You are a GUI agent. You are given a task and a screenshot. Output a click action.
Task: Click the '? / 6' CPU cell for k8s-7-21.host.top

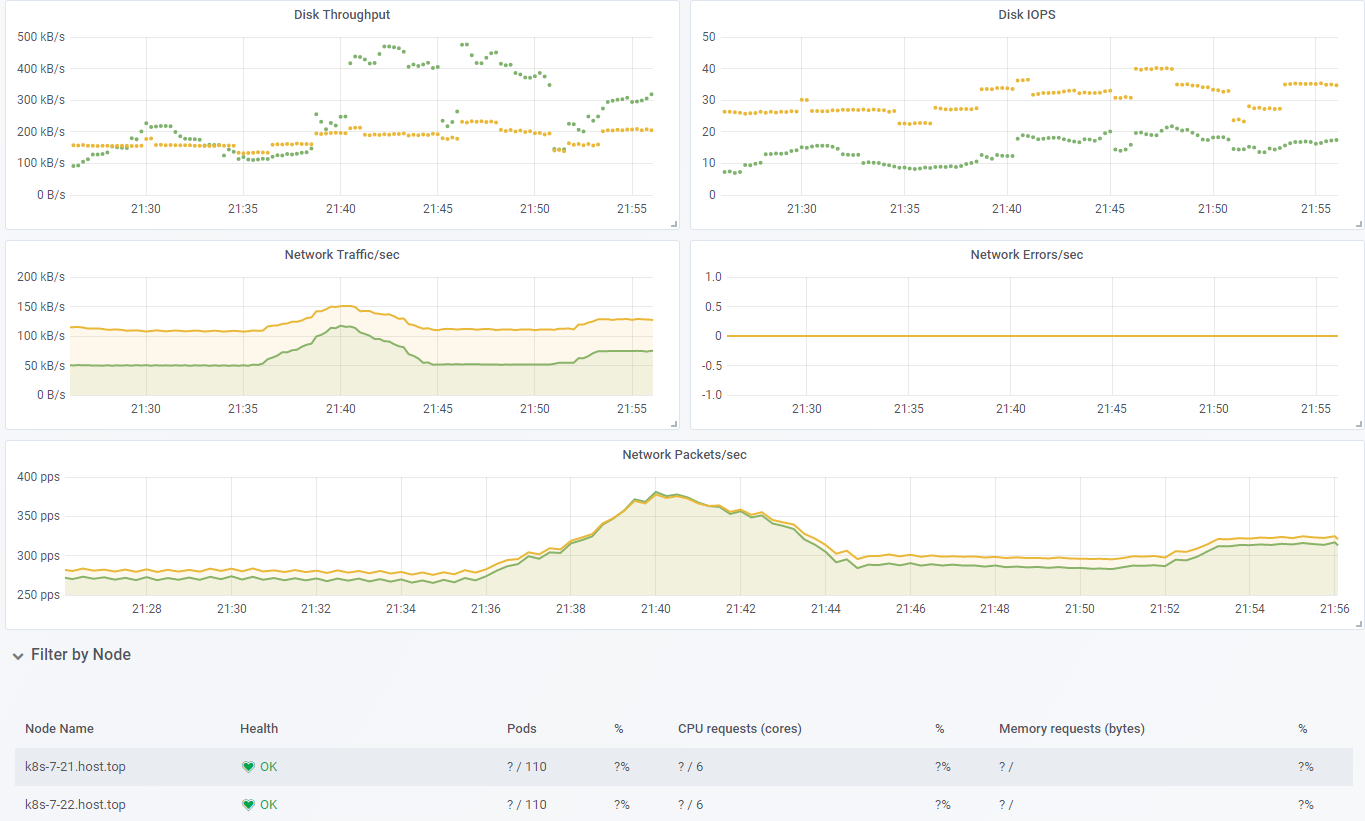(690, 767)
